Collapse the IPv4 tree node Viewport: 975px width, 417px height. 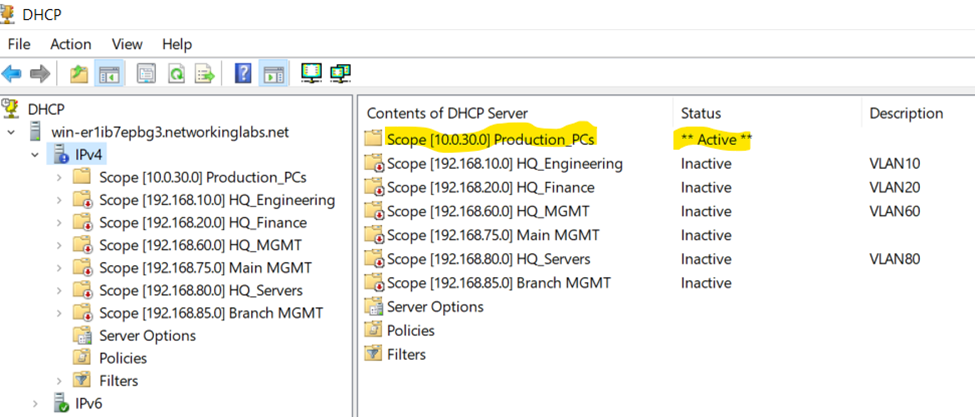(35, 155)
